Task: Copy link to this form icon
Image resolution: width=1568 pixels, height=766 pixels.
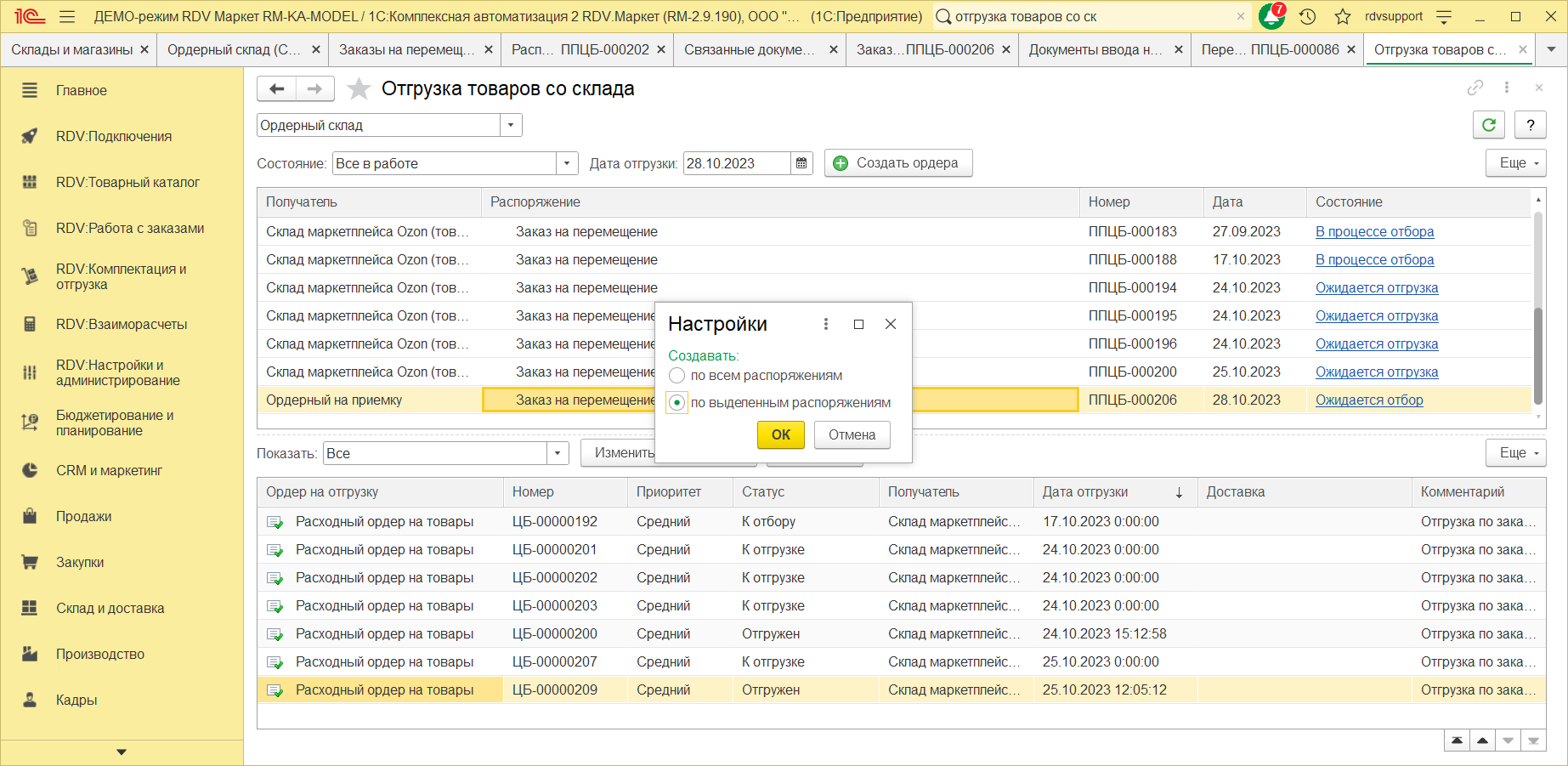Action: pos(1475,88)
